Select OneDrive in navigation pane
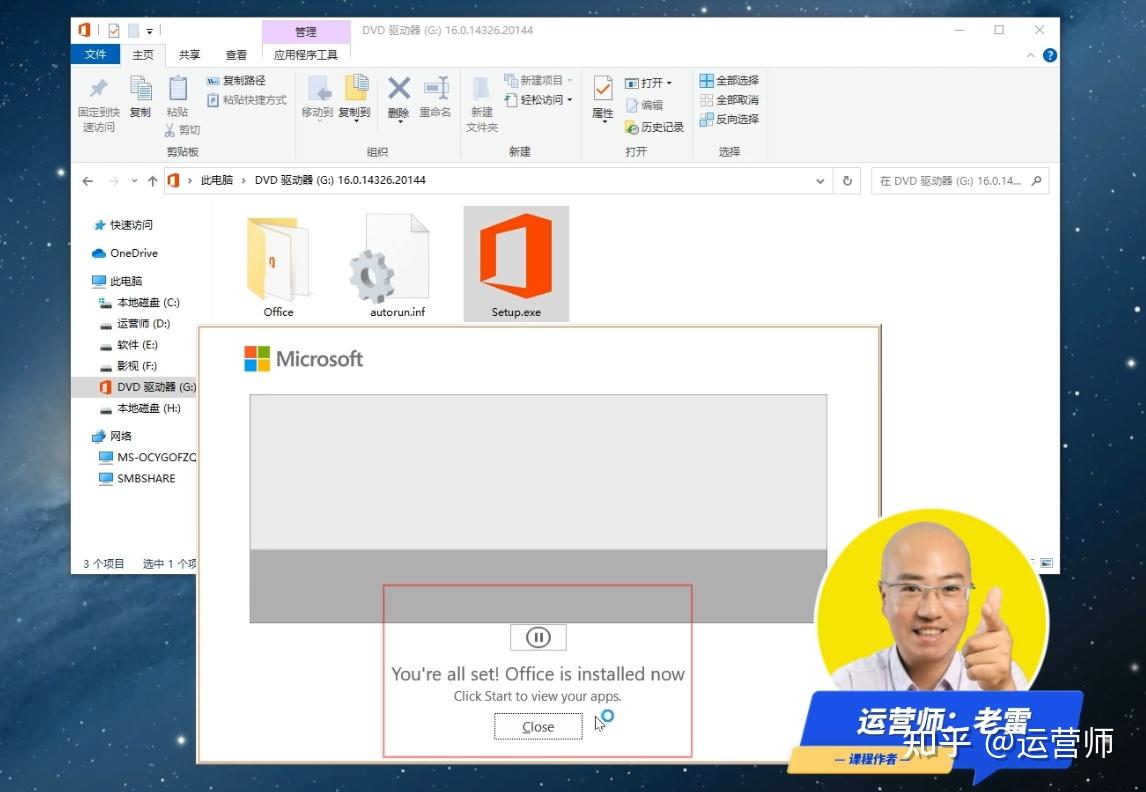1146x792 pixels. (x=125, y=253)
